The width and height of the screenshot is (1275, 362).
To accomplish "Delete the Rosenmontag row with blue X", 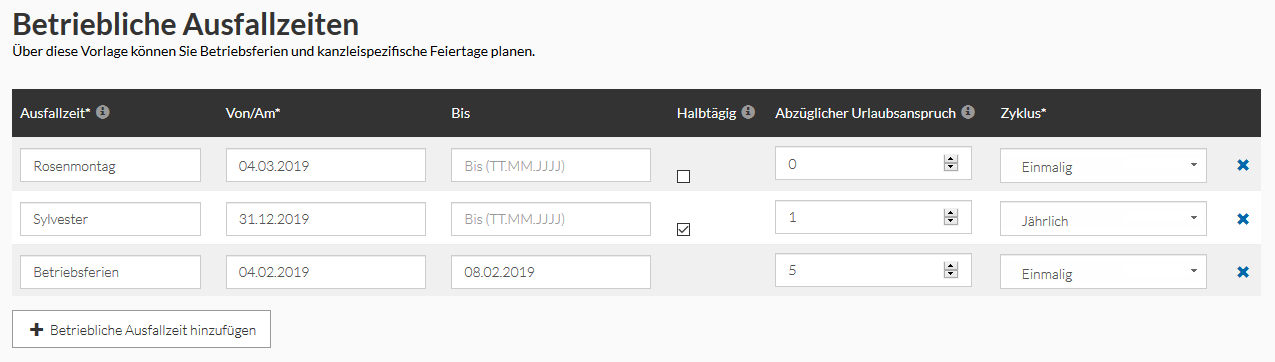I will (1243, 165).
